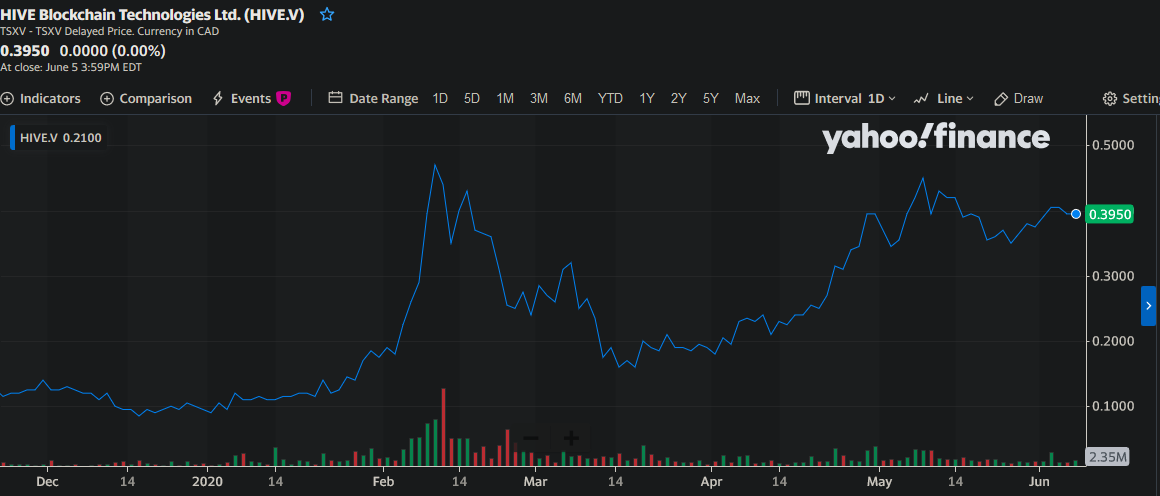Screen dimensions: 1160x496
Task: Select the YTD range
Action: 610,98
